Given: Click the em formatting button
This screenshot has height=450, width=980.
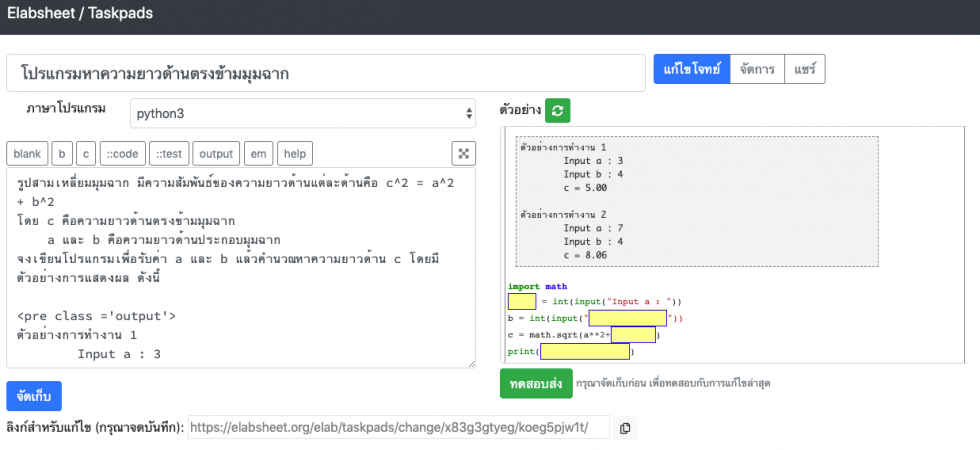Looking at the screenshot, I should 258,153.
